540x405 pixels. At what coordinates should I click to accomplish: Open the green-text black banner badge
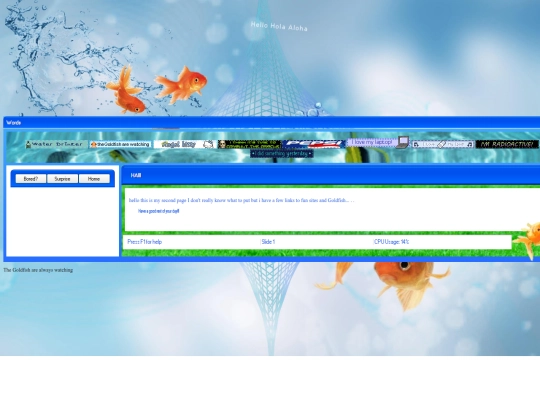pyautogui.click(x=250, y=144)
